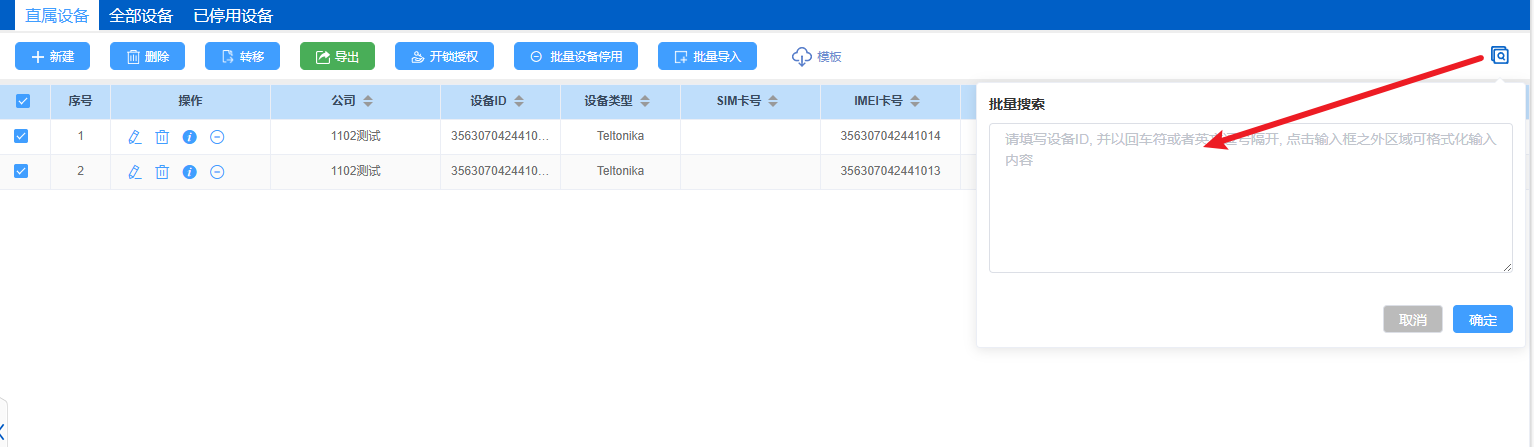Viewport: 1534px width, 447px height.
Task: Switch to the 全部设备 tab
Action: [140, 15]
